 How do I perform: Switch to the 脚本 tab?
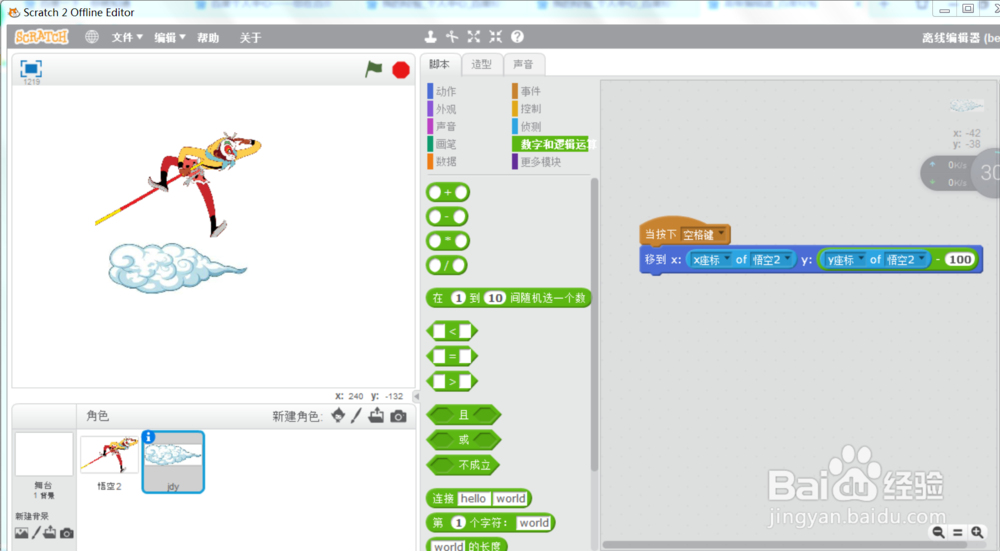(439, 64)
